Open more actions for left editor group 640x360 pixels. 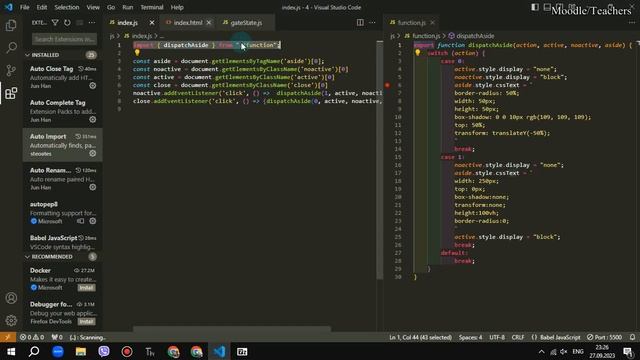pos(372,22)
